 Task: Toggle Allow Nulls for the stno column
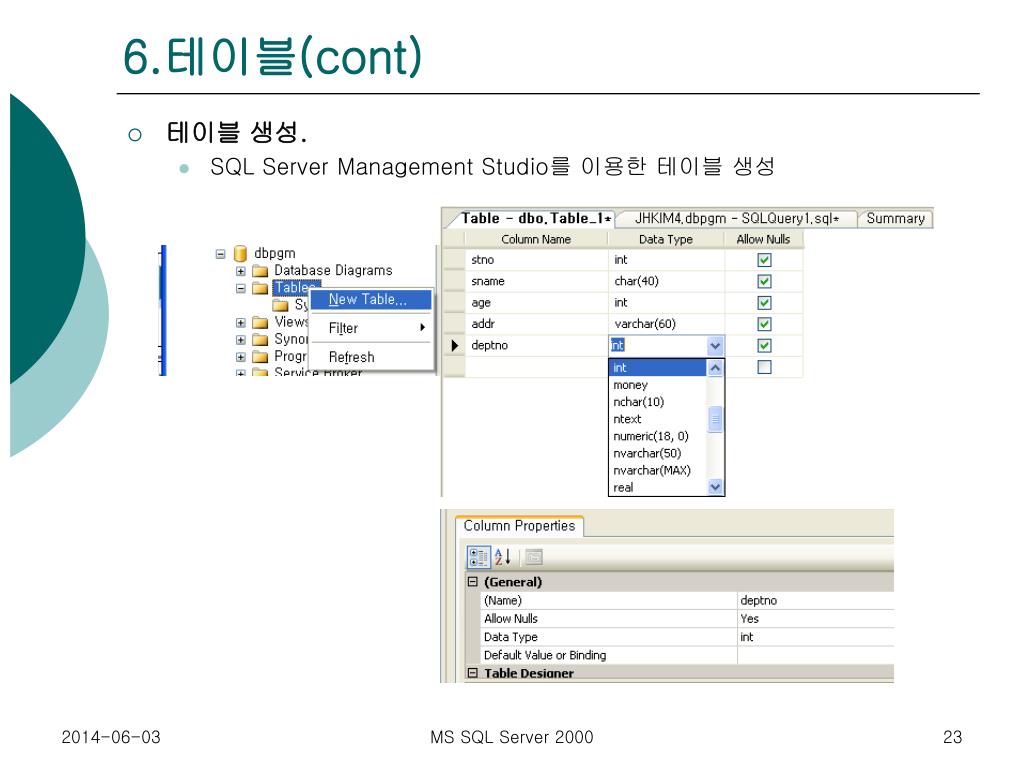(x=764, y=260)
